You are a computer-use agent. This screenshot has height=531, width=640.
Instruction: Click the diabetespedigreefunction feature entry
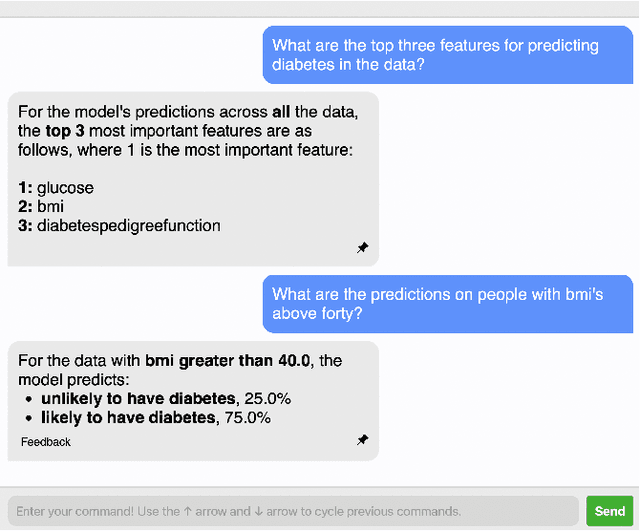pyautogui.click(x=128, y=225)
